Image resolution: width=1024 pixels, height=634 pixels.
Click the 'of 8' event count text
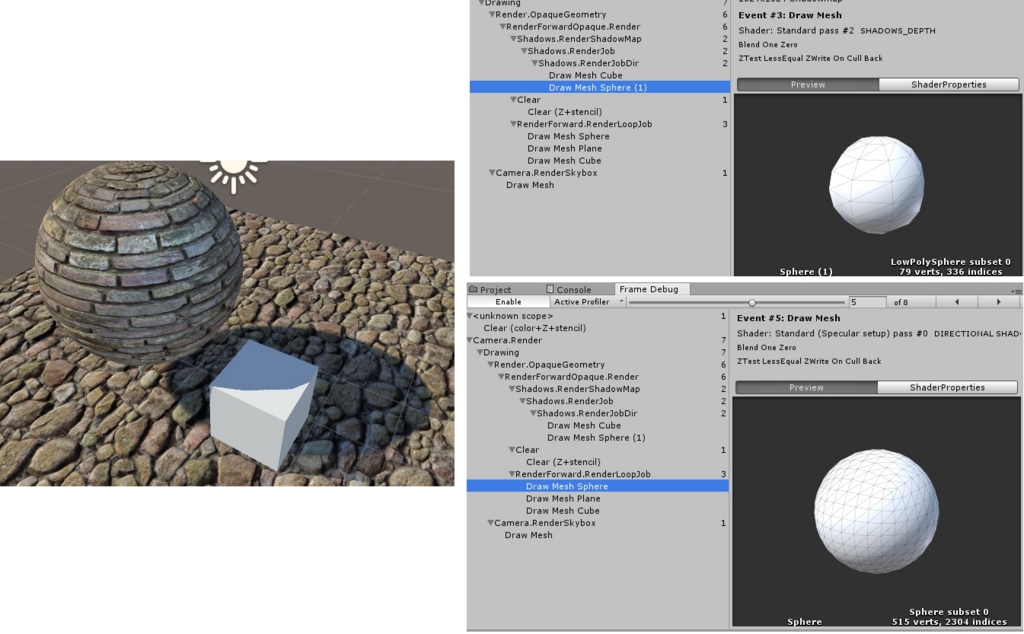pos(901,302)
